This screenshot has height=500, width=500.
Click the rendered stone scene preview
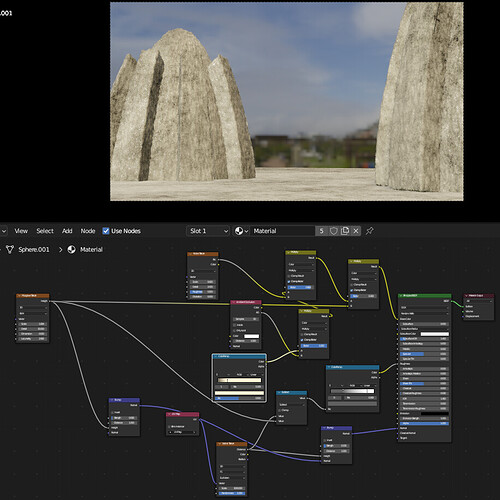[286, 101]
